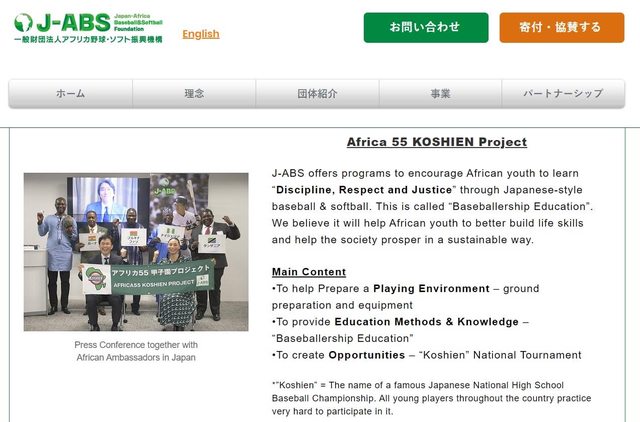
Task: Click the J-ABS logo in the header
Action: point(88,28)
